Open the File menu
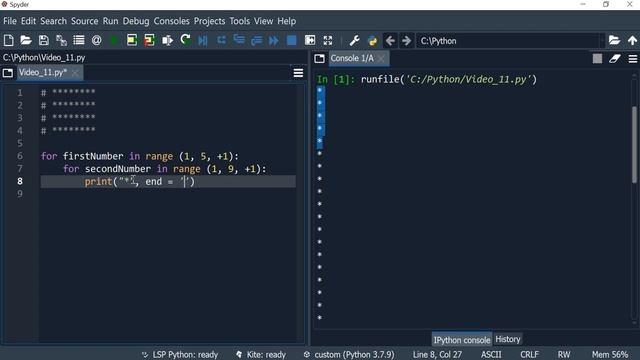Viewport: 640px width, 360px height. click(10, 21)
